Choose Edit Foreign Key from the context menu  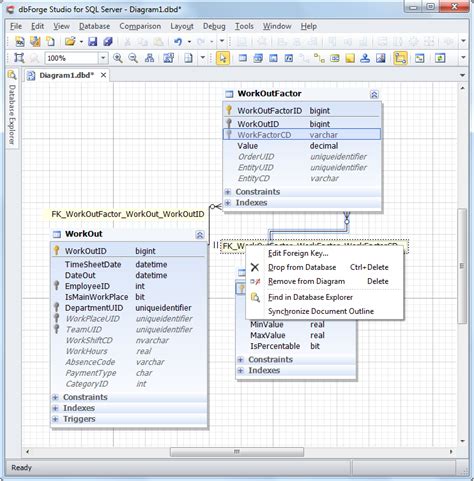pyautogui.click(x=325, y=253)
